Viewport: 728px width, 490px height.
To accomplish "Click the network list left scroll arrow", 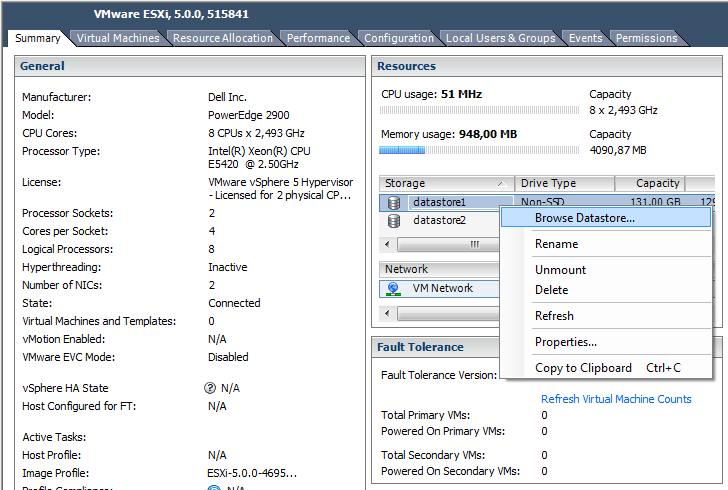I will 387,314.
